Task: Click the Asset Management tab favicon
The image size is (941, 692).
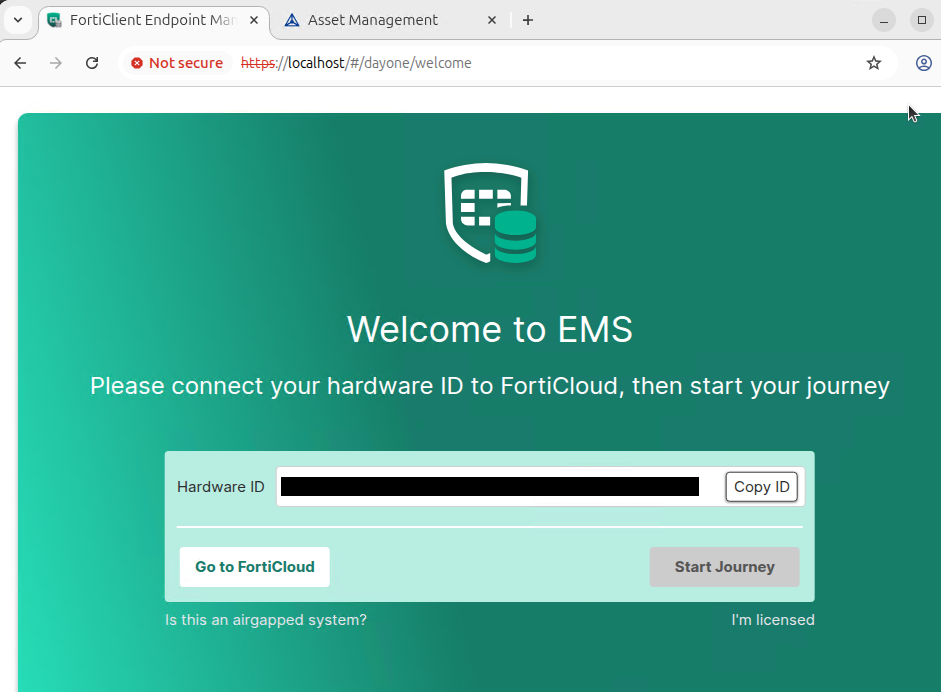Action: click(292, 20)
